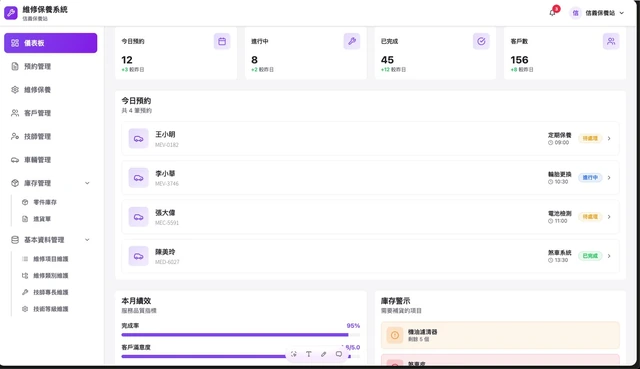640x369 pixels.
Task: Click the 煞車系統 service label
Action: click(560, 253)
